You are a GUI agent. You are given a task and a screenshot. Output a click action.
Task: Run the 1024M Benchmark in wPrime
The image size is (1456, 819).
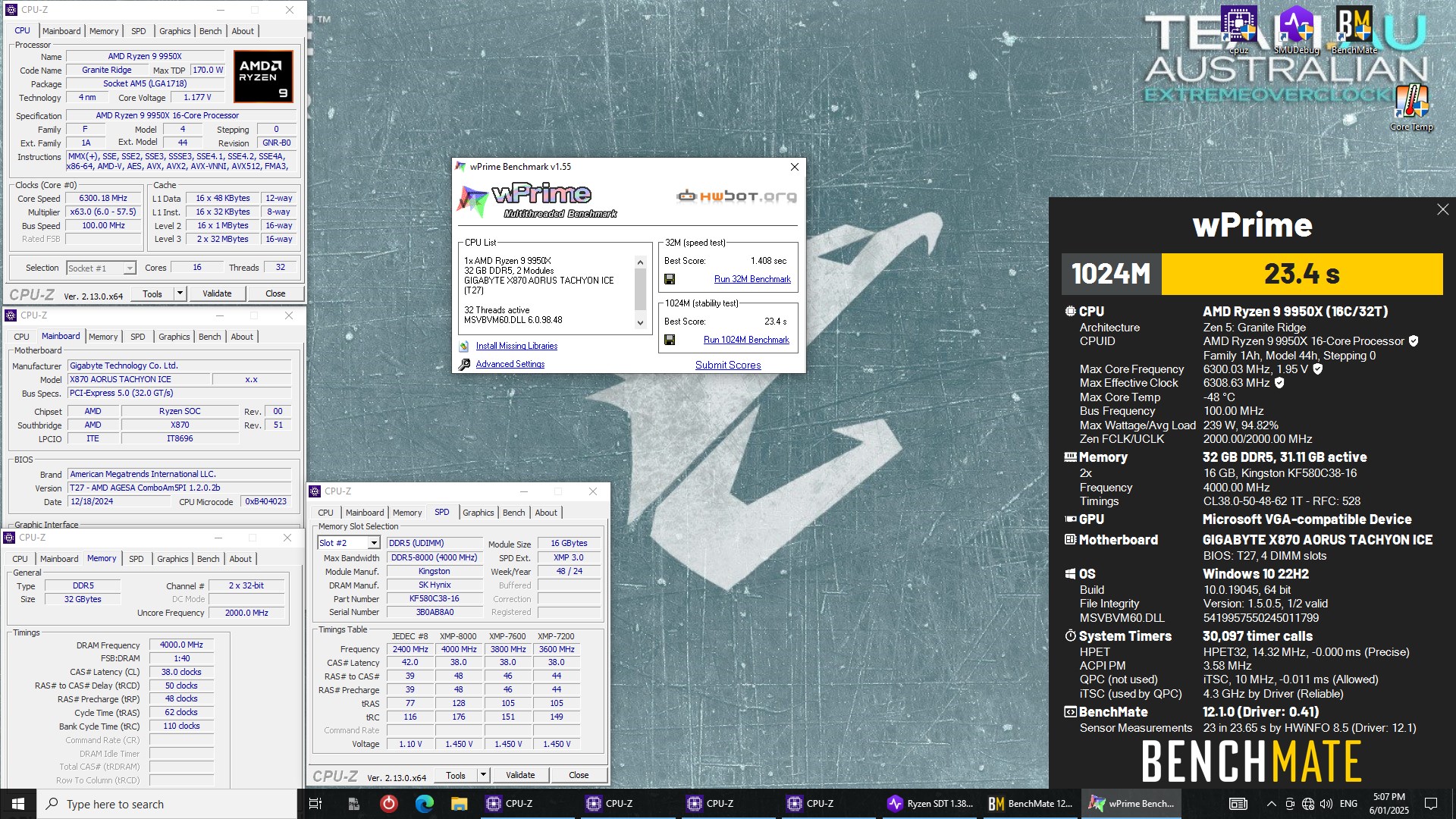(x=747, y=340)
